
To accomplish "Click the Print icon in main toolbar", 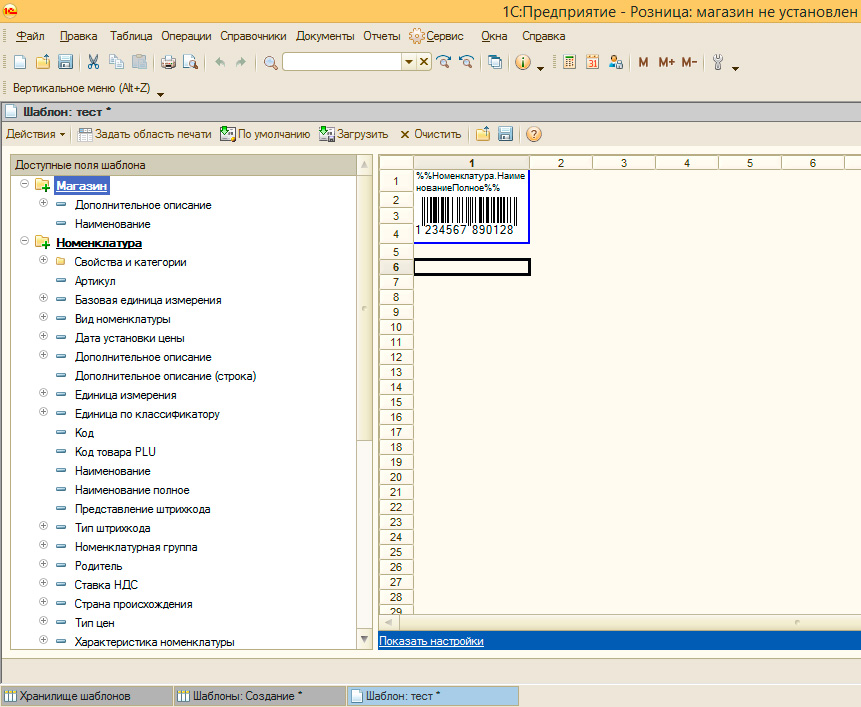I will (x=168, y=62).
